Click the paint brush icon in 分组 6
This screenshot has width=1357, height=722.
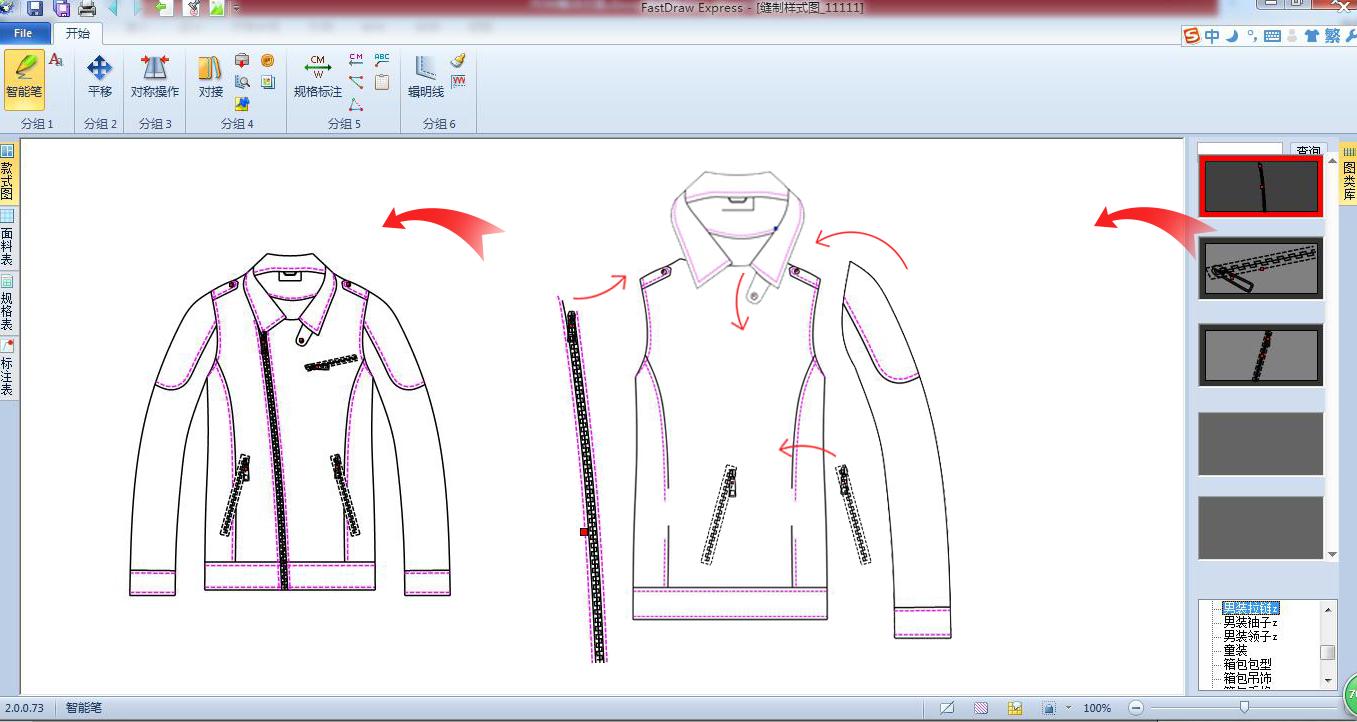click(x=458, y=61)
